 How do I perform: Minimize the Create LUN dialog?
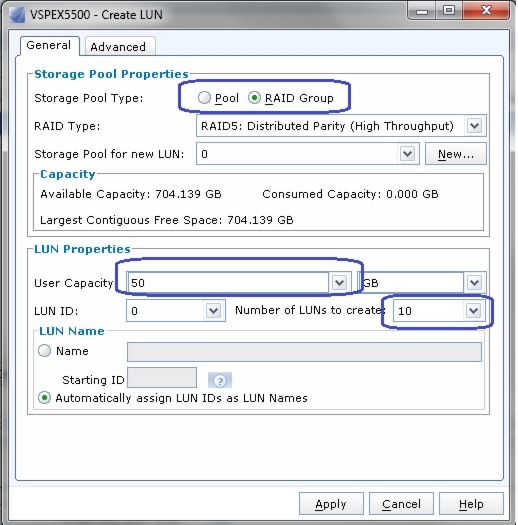click(x=422, y=11)
